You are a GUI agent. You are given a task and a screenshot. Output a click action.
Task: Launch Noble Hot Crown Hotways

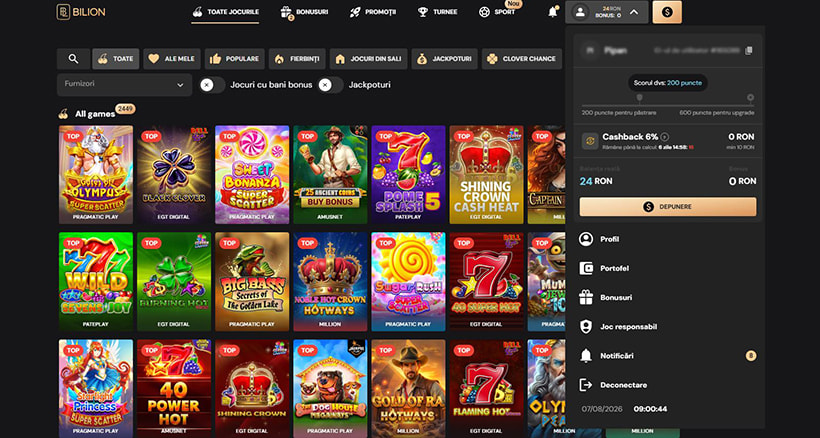[331, 282]
